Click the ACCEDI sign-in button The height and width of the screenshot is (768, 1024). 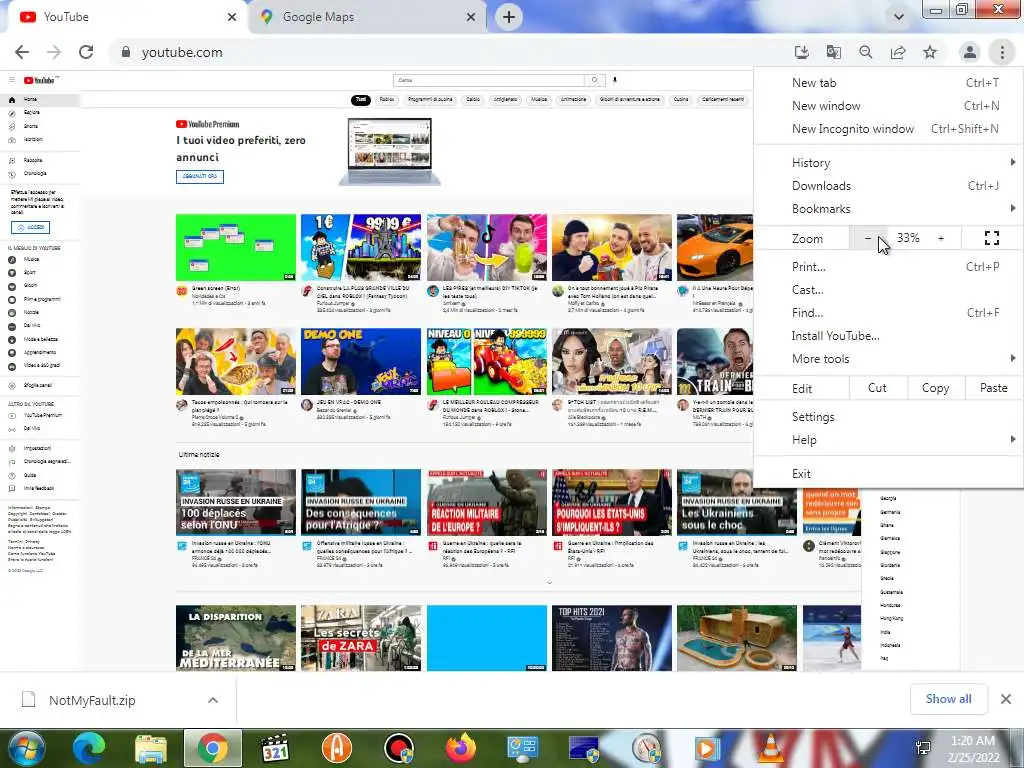click(x=30, y=227)
